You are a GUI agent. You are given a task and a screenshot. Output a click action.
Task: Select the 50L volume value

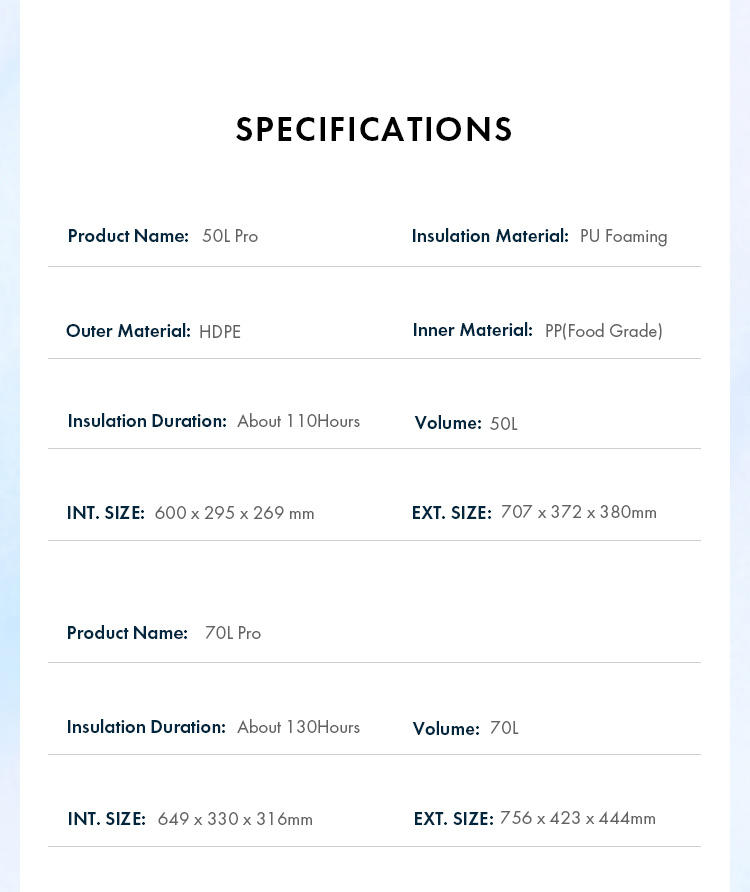coord(504,424)
